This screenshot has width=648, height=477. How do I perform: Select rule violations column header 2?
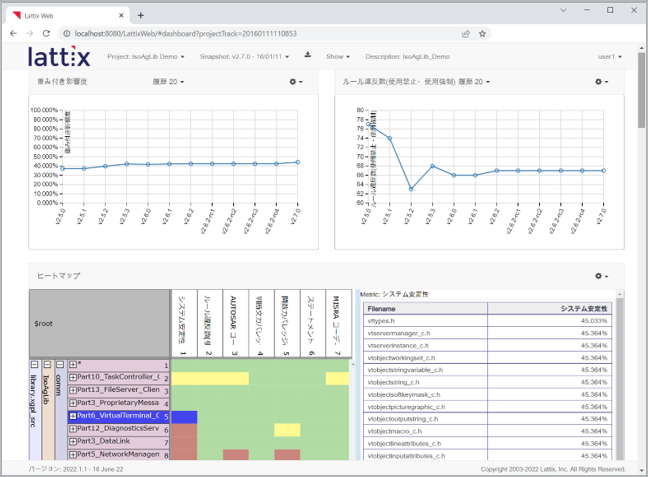coord(210,324)
